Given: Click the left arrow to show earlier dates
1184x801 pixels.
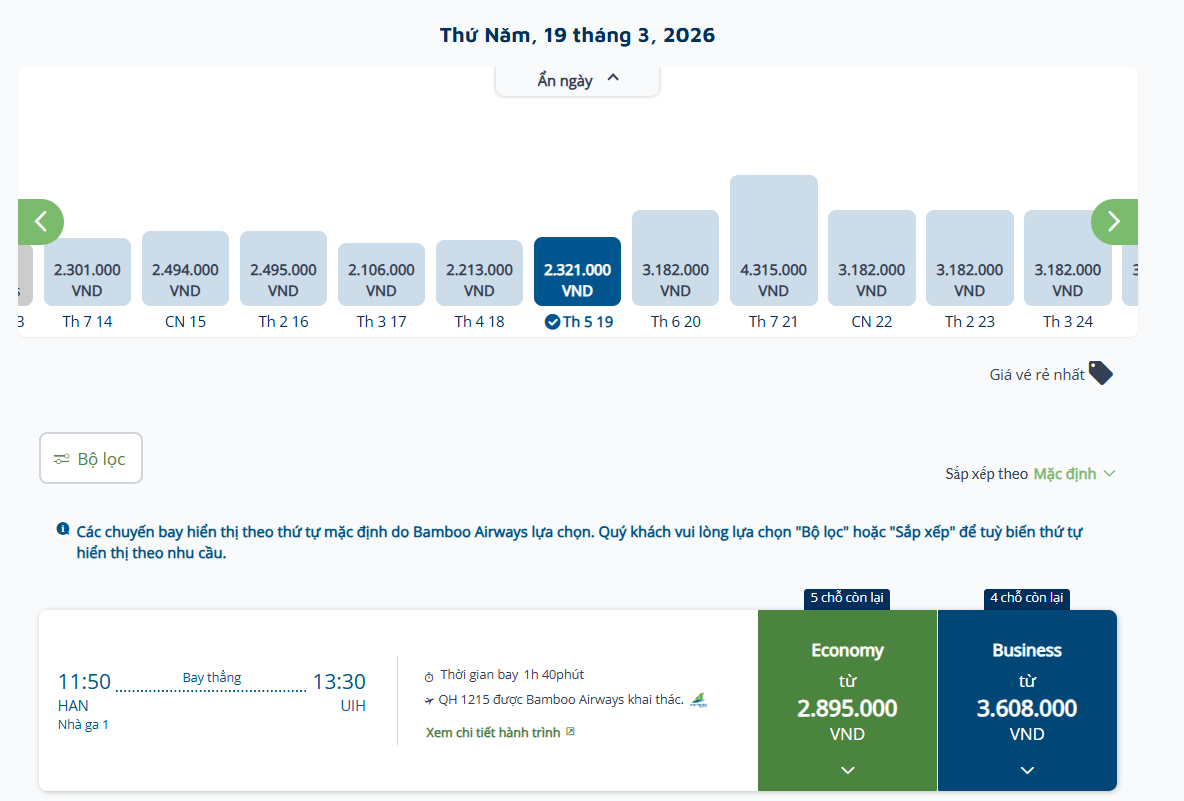Looking at the screenshot, I should (41, 222).
